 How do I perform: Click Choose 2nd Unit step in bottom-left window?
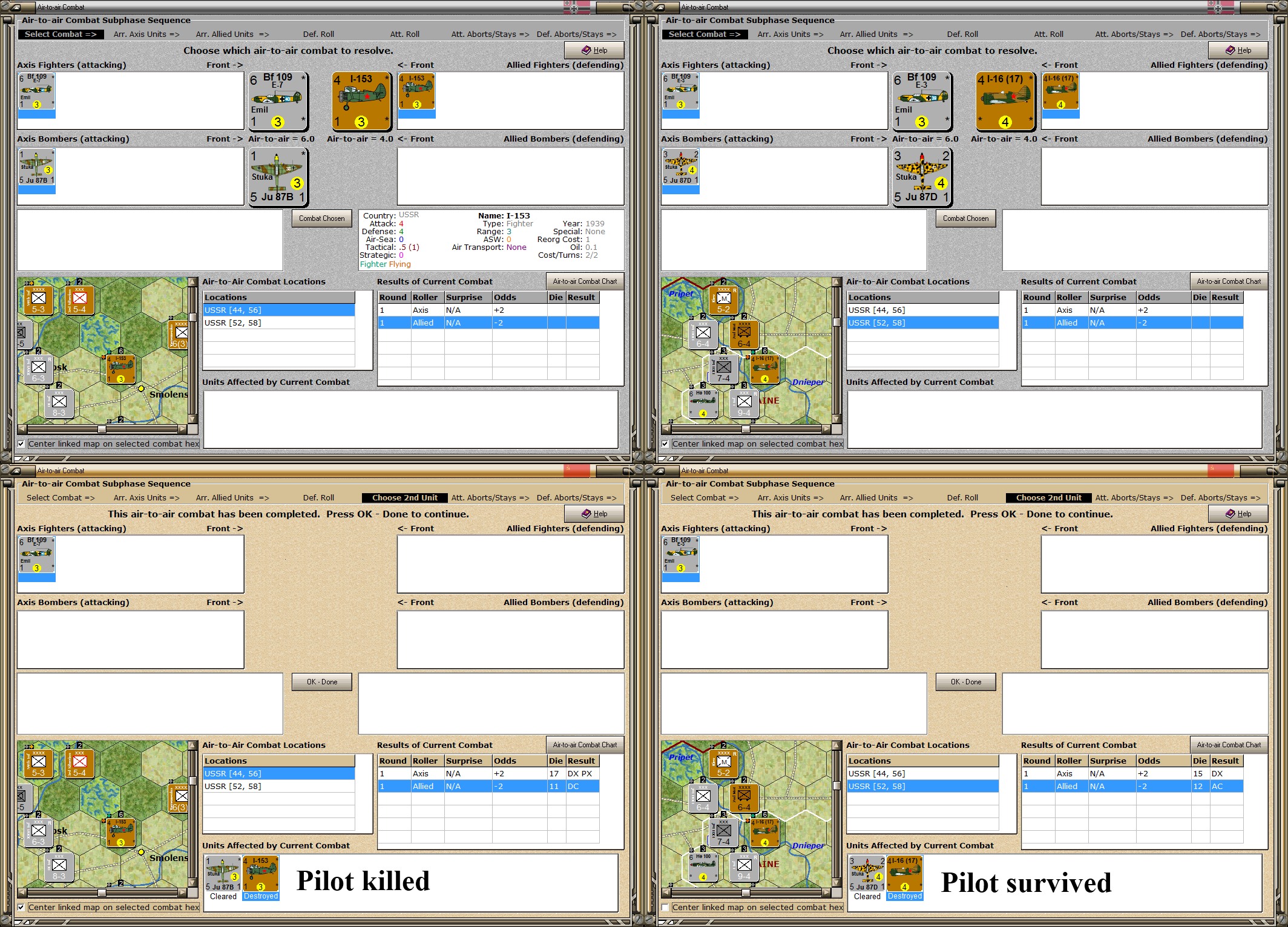coord(405,497)
